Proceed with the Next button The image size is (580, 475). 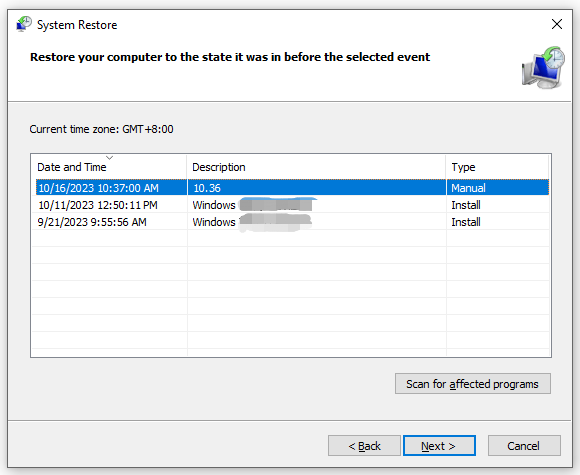439,446
